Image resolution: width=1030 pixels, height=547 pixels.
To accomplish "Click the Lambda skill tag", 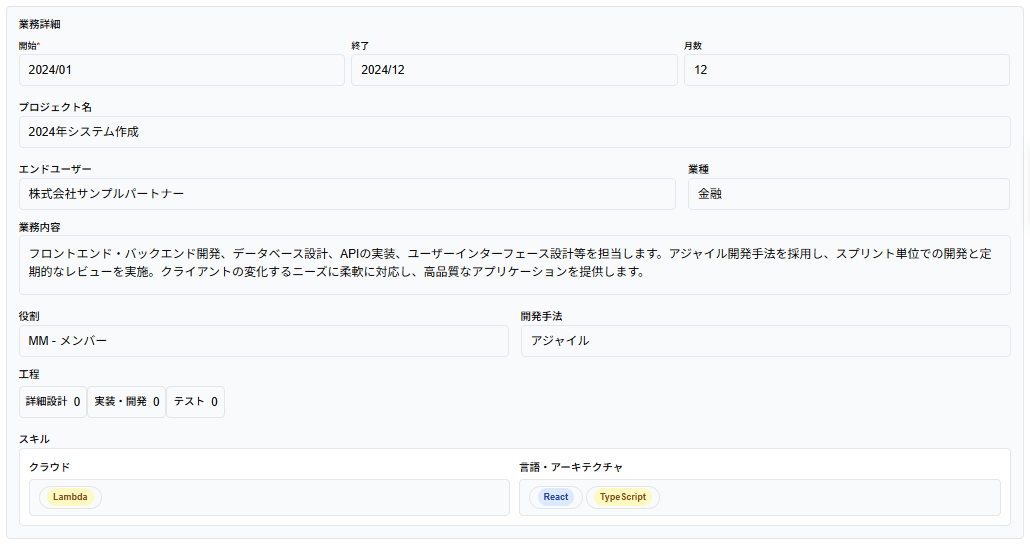I will pyautogui.click(x=70, y=497).
